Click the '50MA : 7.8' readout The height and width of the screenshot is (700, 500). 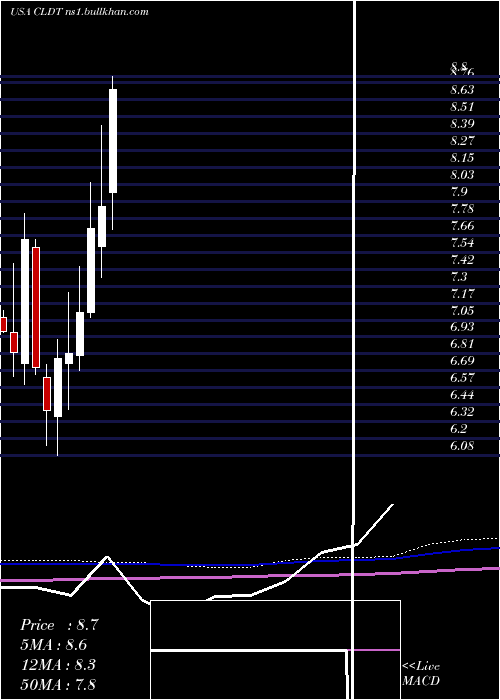point(58,684)
